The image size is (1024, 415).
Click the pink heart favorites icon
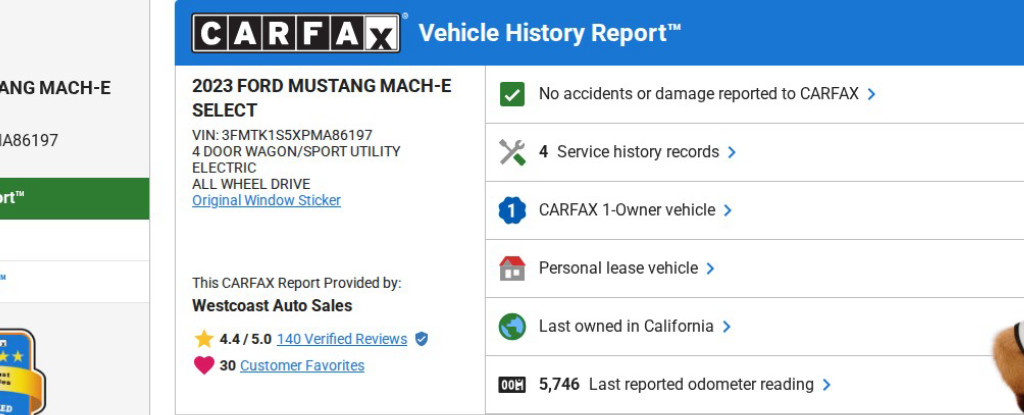[204, 365]
